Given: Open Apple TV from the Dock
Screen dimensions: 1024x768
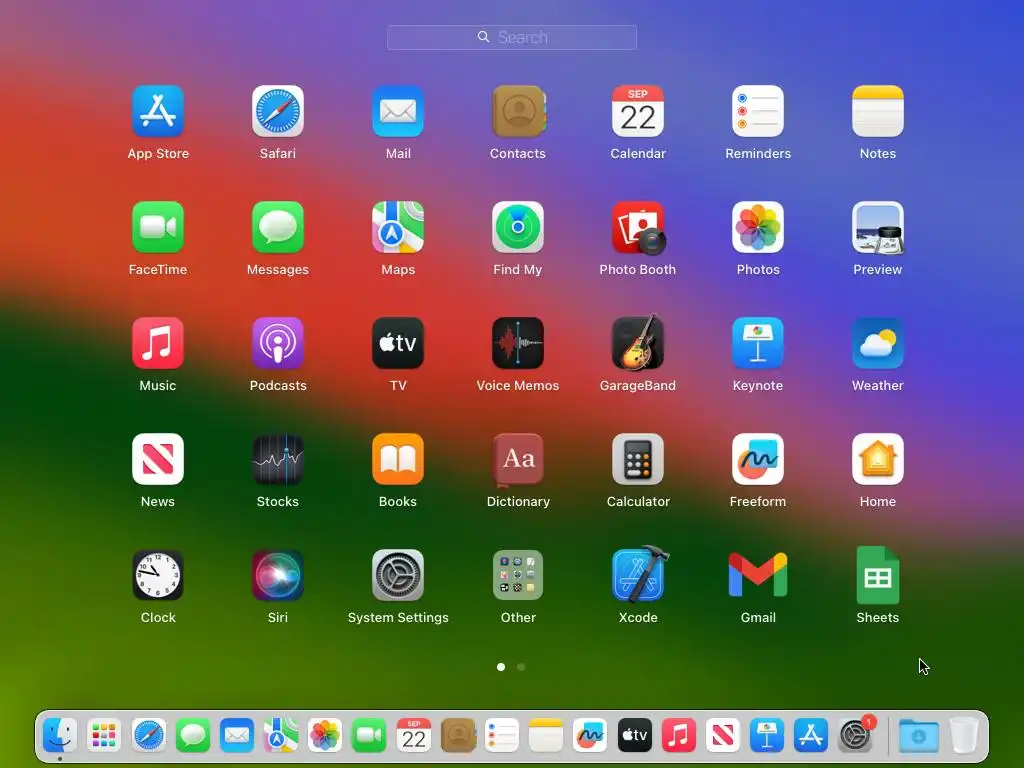Looking at the screenshot, I should coord(635,735).
